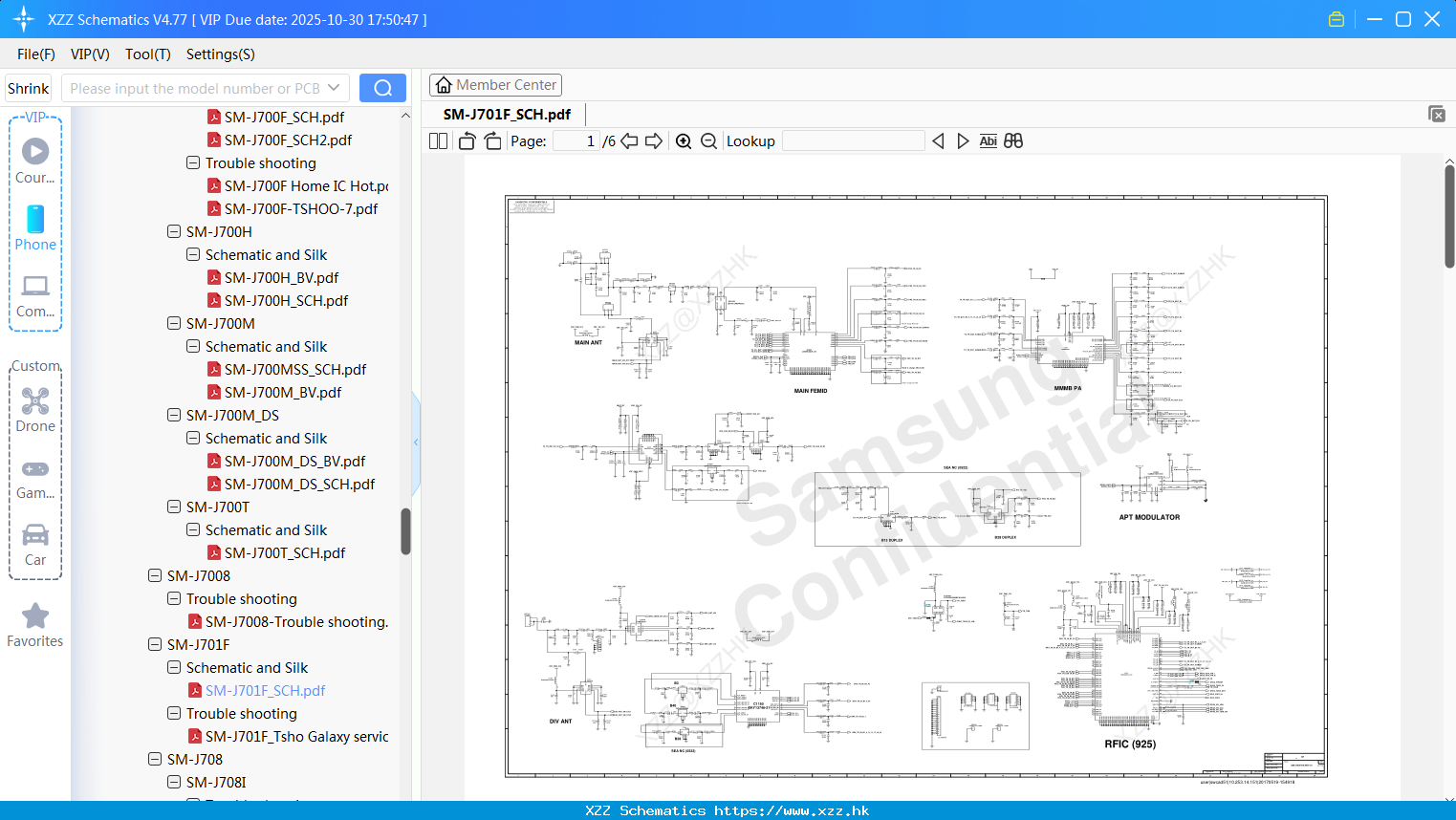The width and height of the screenshot is (1456, 820).
Task: Collapse Trouble shooting under SM-J701F
Action: [174, 713]
